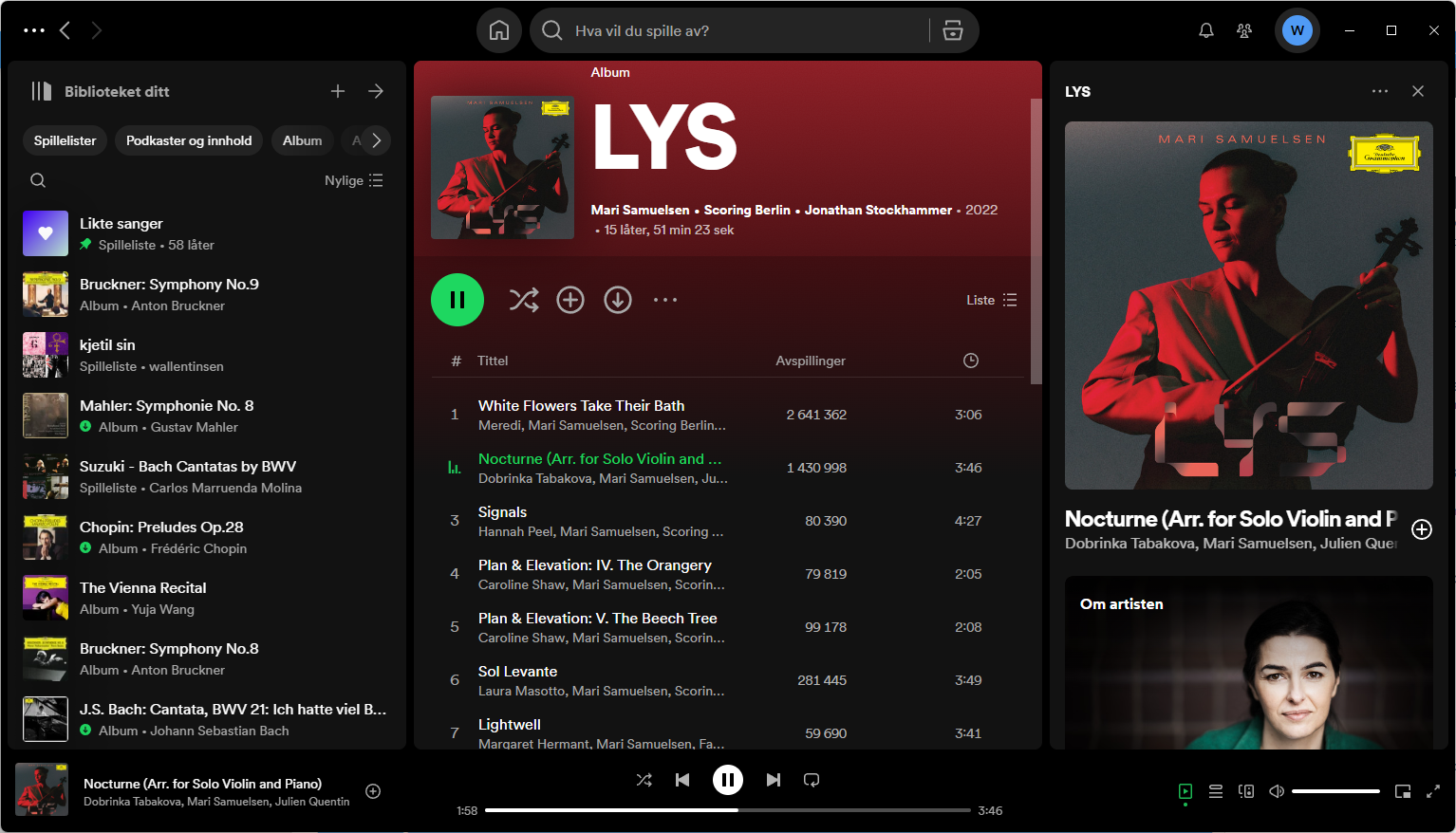Sort tracks by Tittel column header

point(493,361)
